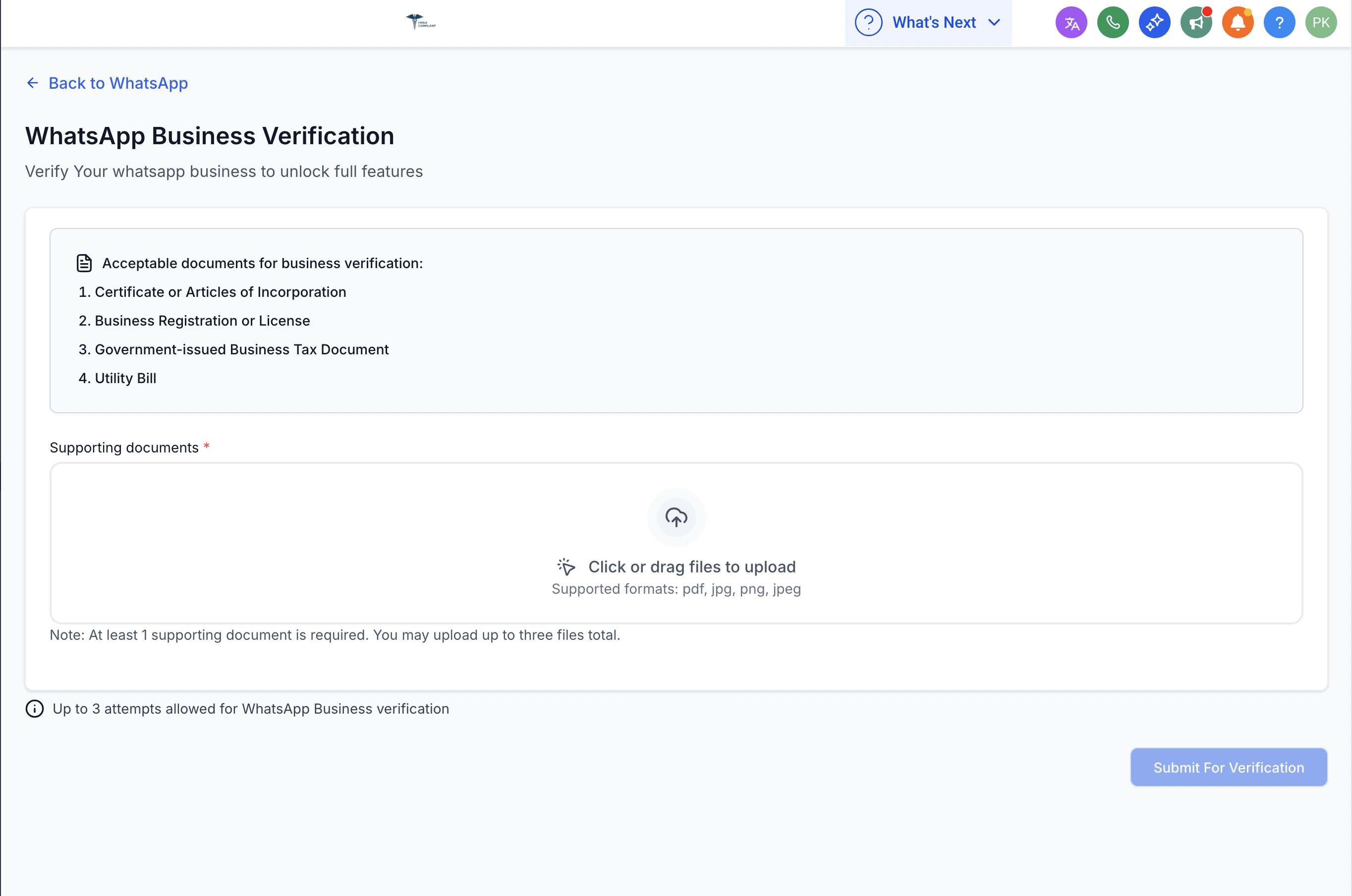Click the green phone dialer icon
The width and height of the screenshot is (1352, 896).
click(x=1113, y=23)
